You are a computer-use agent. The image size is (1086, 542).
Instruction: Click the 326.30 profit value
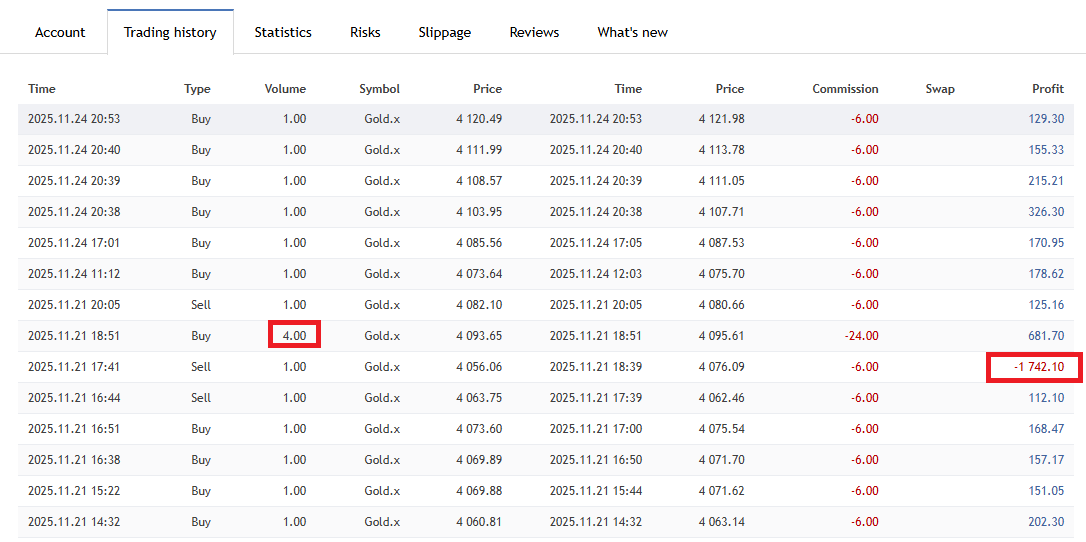[x=1047, y=212]
